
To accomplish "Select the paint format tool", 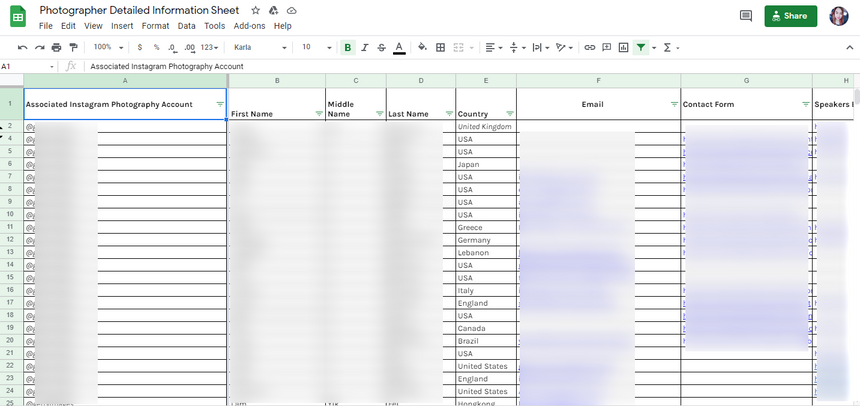I will 73,47.
